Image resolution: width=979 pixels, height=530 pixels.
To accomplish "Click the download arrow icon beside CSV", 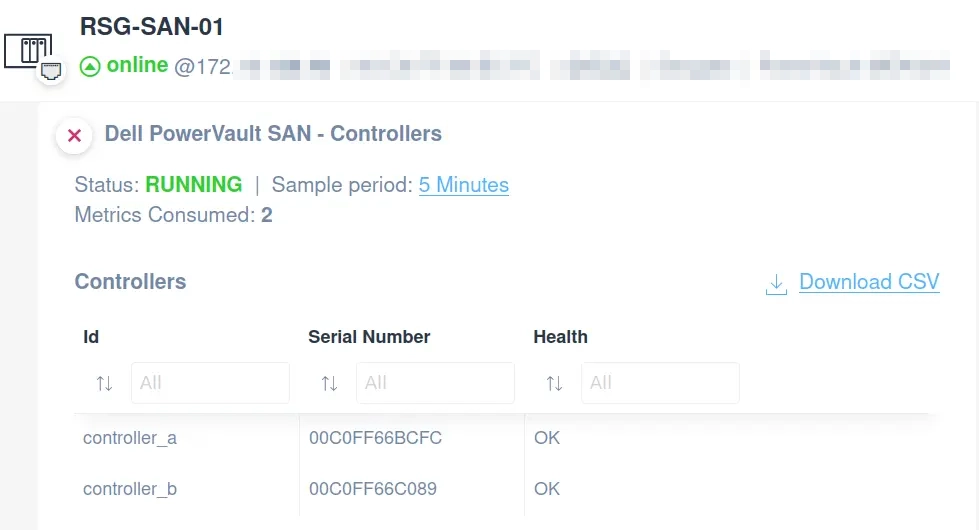I will pos(776,284).
